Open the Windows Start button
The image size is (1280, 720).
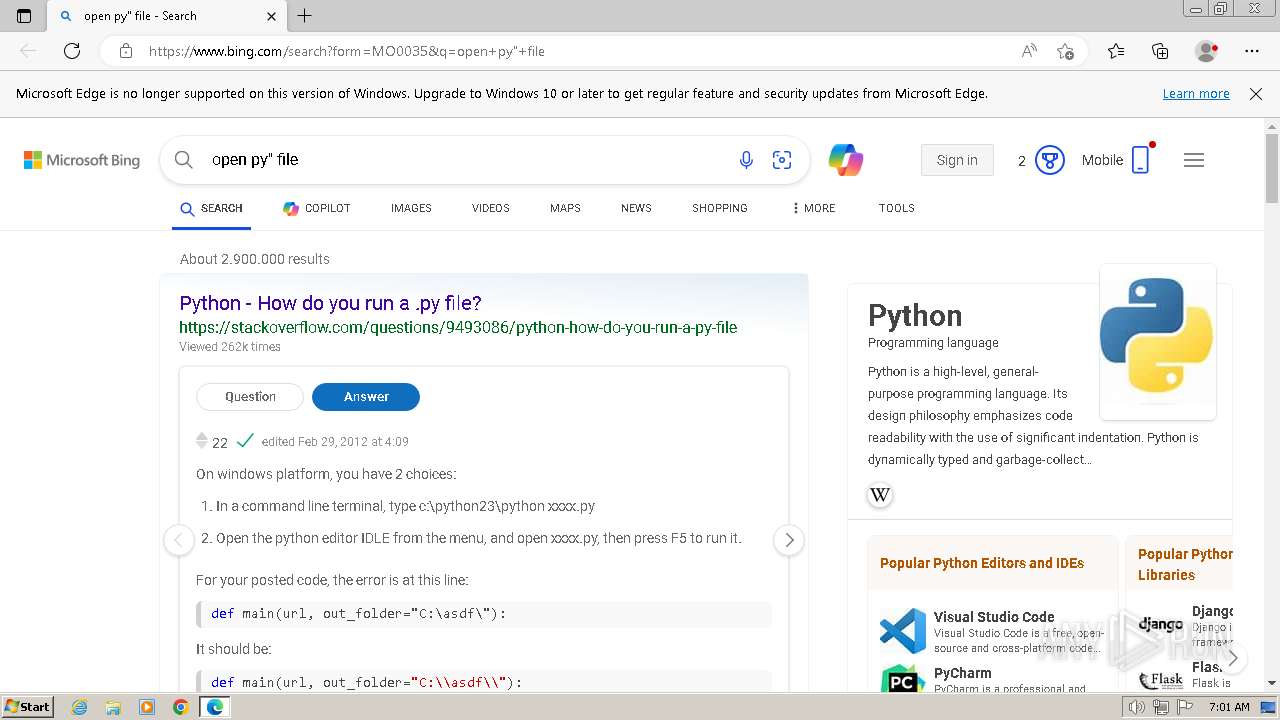(28, 707)
